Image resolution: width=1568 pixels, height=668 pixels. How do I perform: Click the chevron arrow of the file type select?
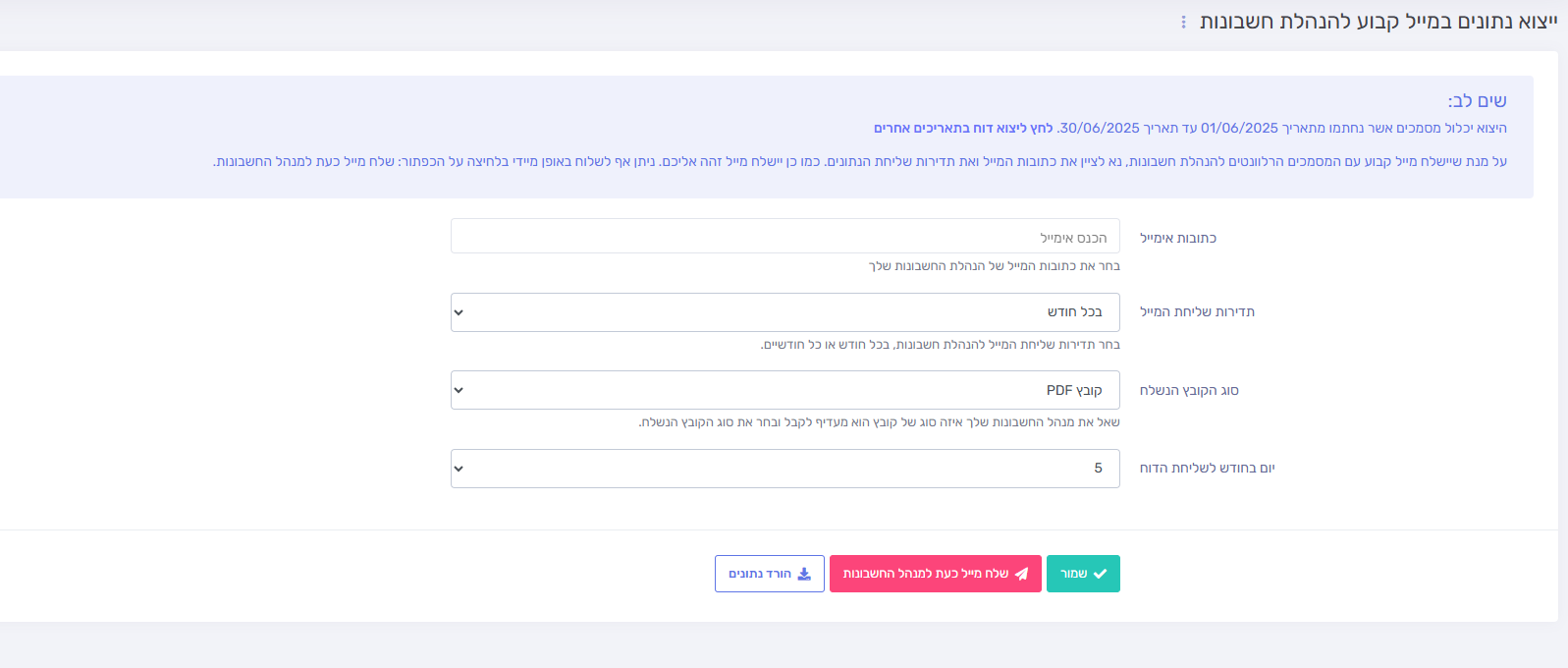coord(459,390)
